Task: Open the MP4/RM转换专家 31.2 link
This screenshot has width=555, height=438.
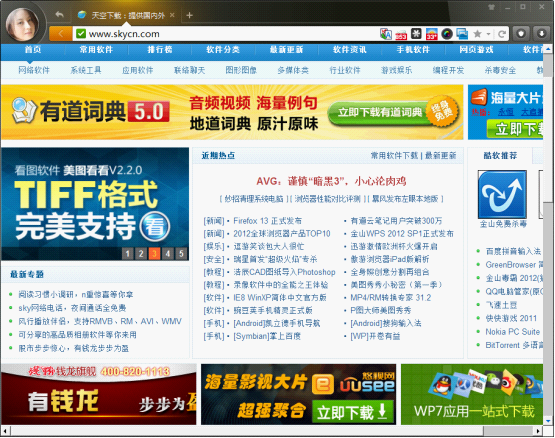Action: click(391, 298)
